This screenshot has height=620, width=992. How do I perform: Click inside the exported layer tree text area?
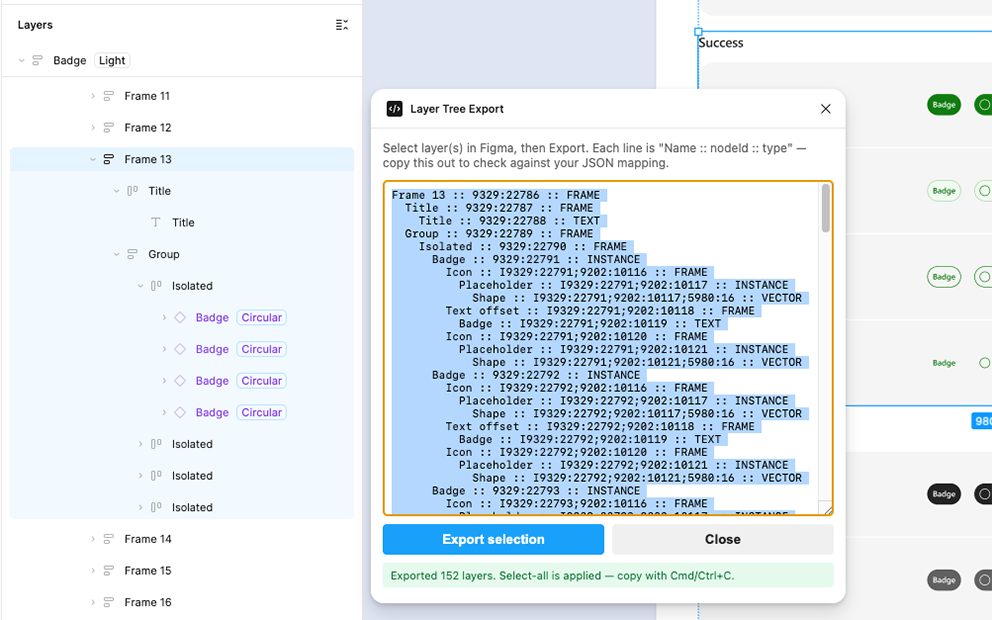click(607, 349)
